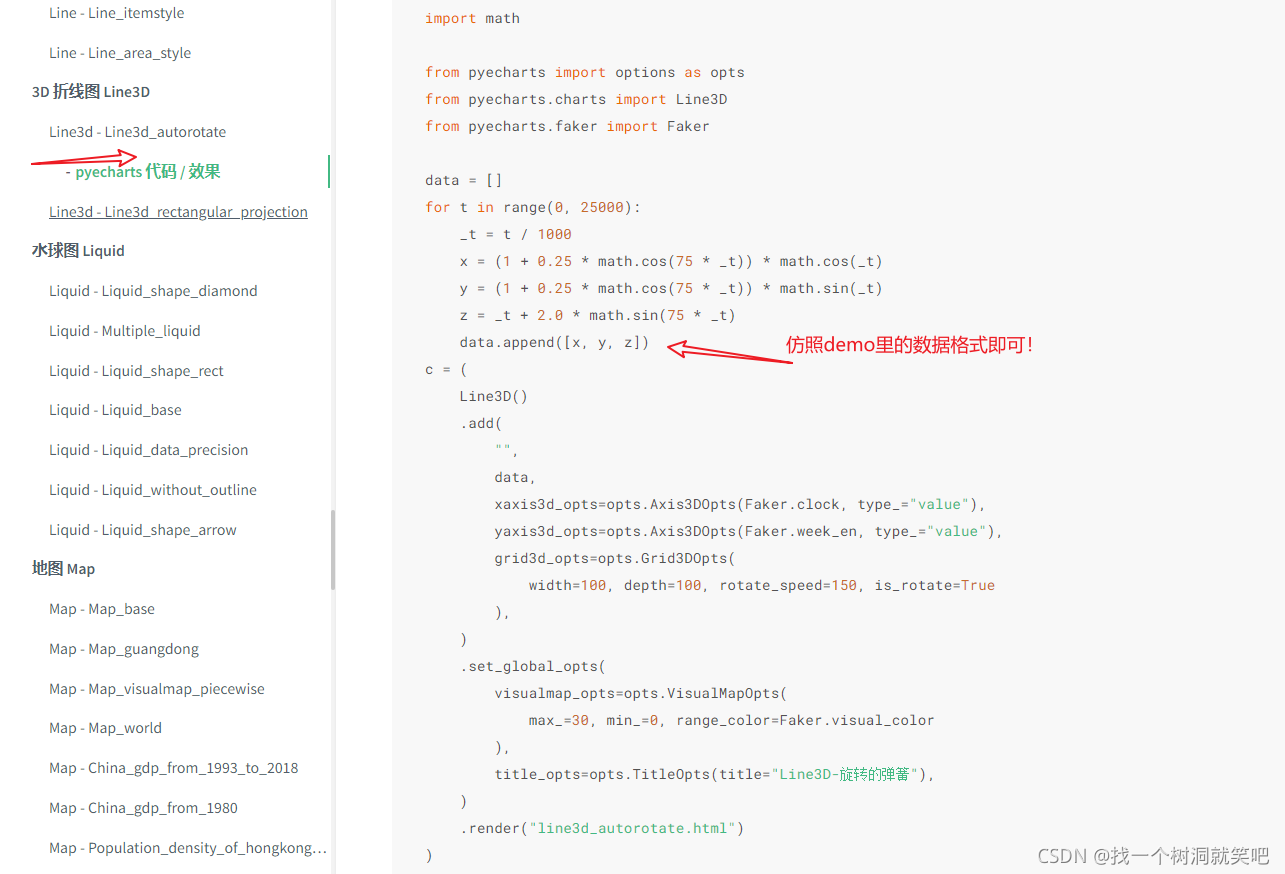Click '.render("line3d_autorotate.html")' code line

pos(602,828)
